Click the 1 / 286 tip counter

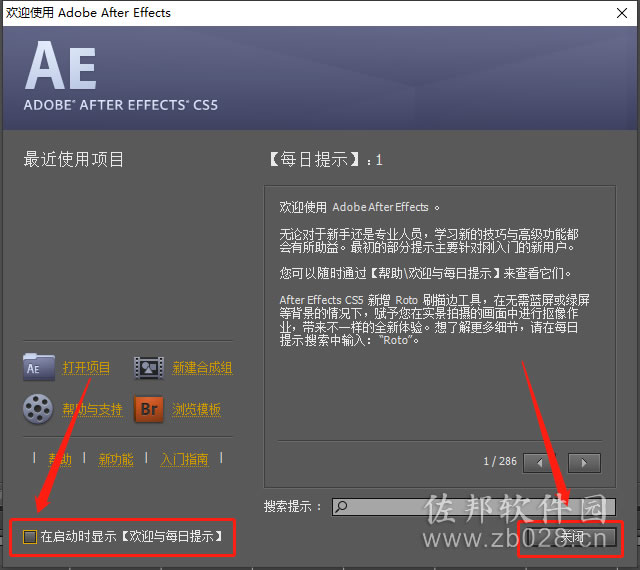500,461
